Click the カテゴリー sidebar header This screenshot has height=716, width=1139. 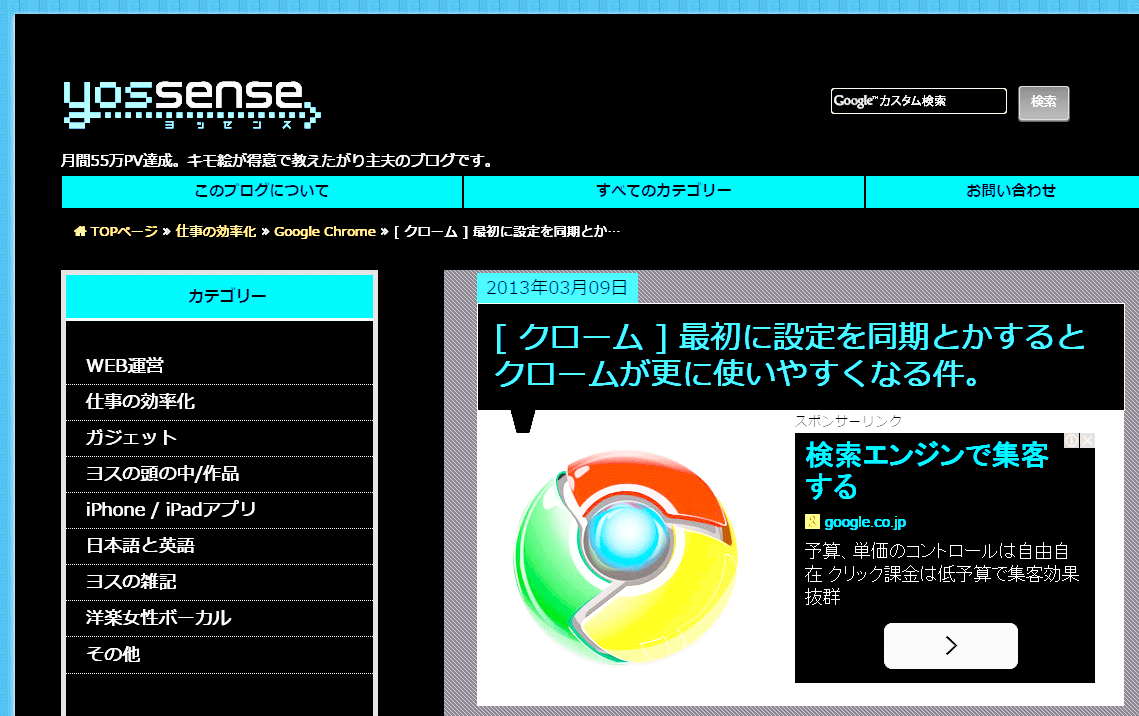(219, 296)
